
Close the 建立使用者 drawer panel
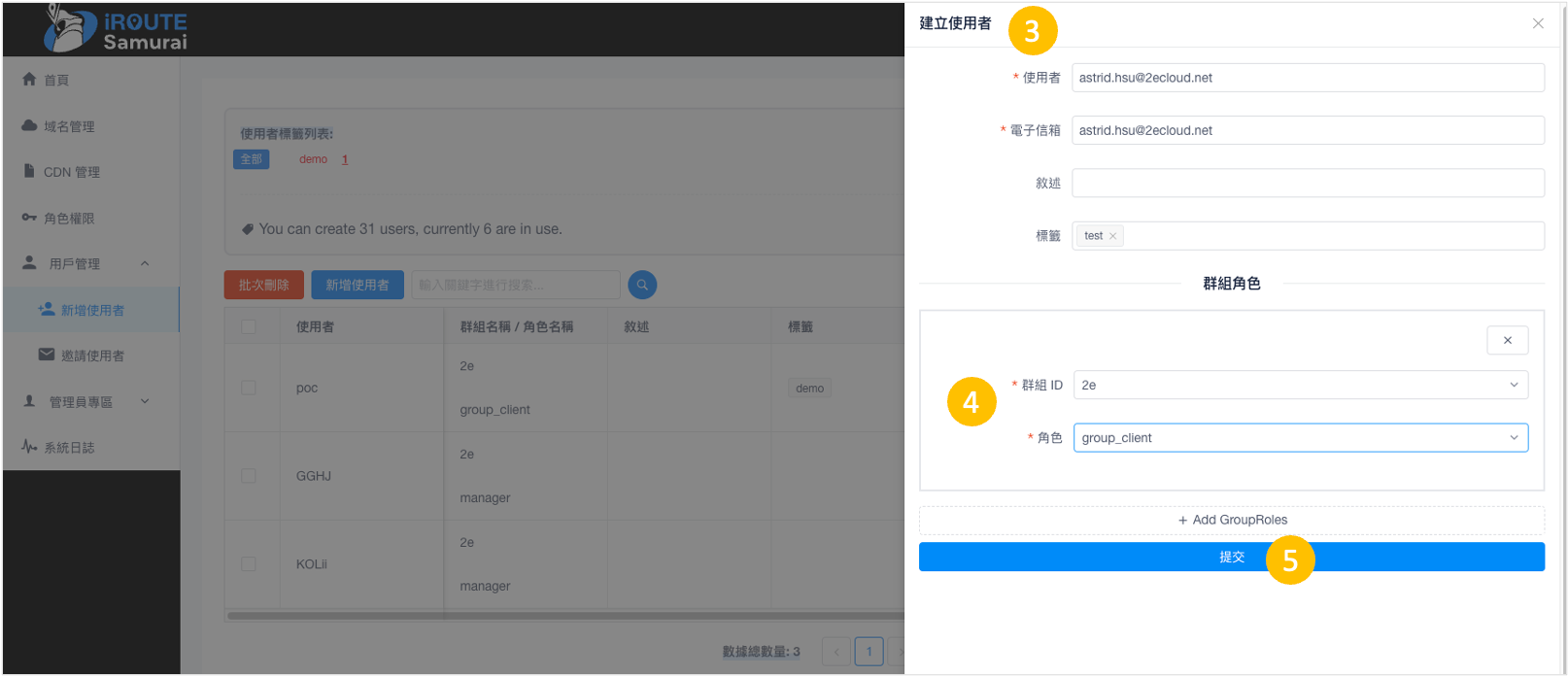(x=1537, y=23)
